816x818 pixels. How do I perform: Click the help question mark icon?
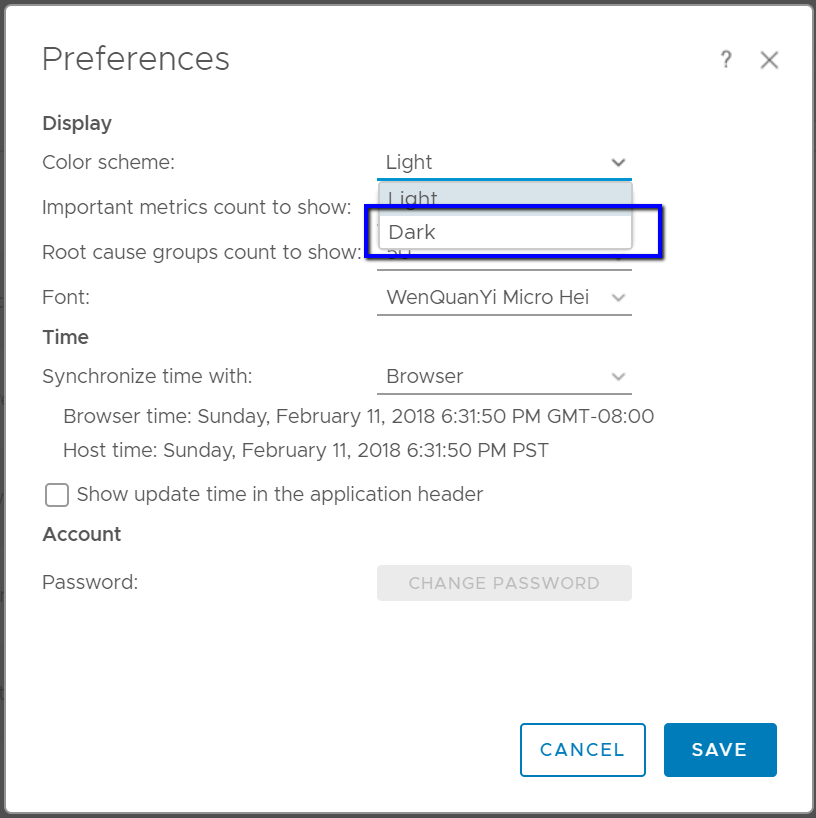(727, 60)
